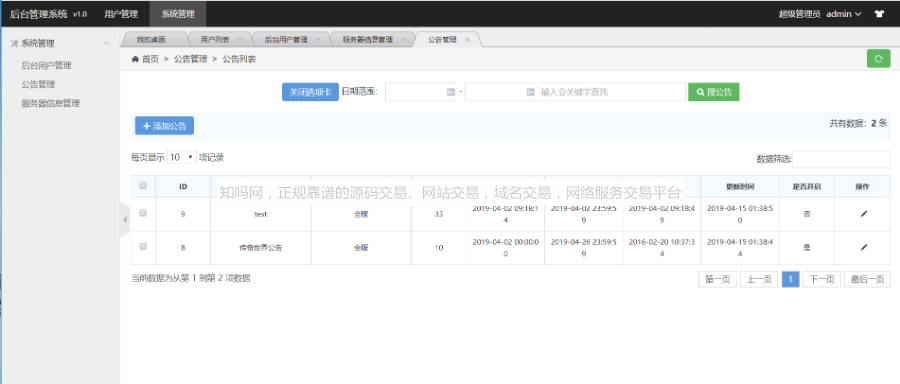Click the value 33 in the table
This screenshot has height=384, width=900.
click(x=439, y=214)
